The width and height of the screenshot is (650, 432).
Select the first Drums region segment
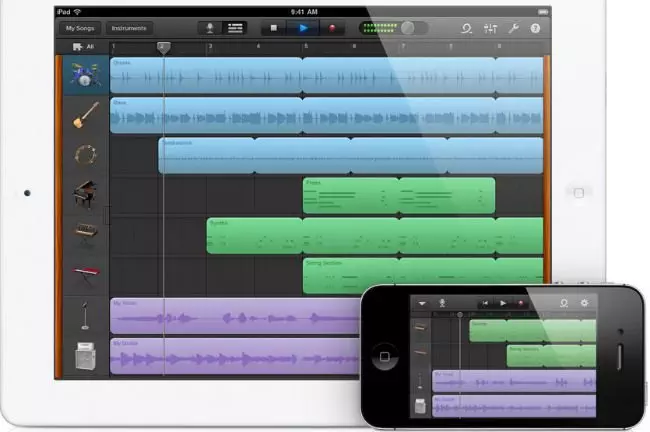(206, 75)
